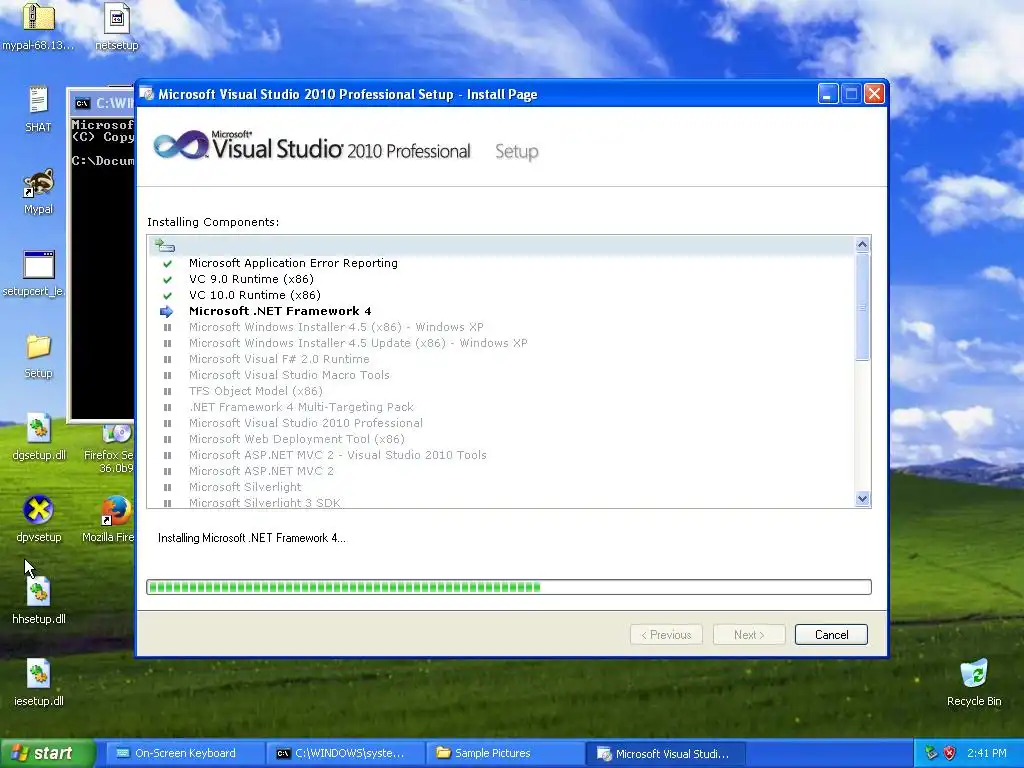Click pending icon beside TFS Object Model (x86)
Viewport: 1024px width, 768px height.
coord(167,391)
